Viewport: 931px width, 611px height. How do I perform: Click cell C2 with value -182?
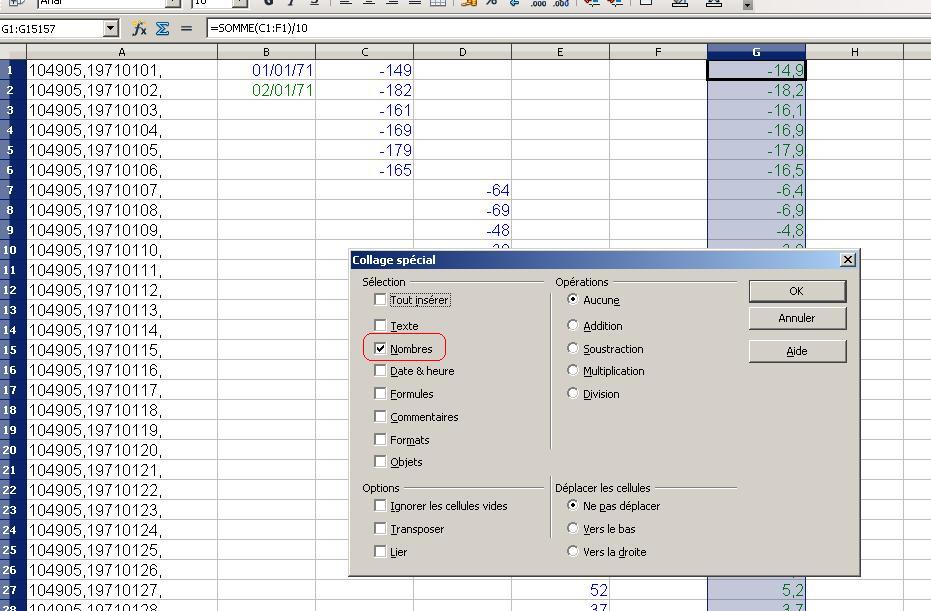365,90
